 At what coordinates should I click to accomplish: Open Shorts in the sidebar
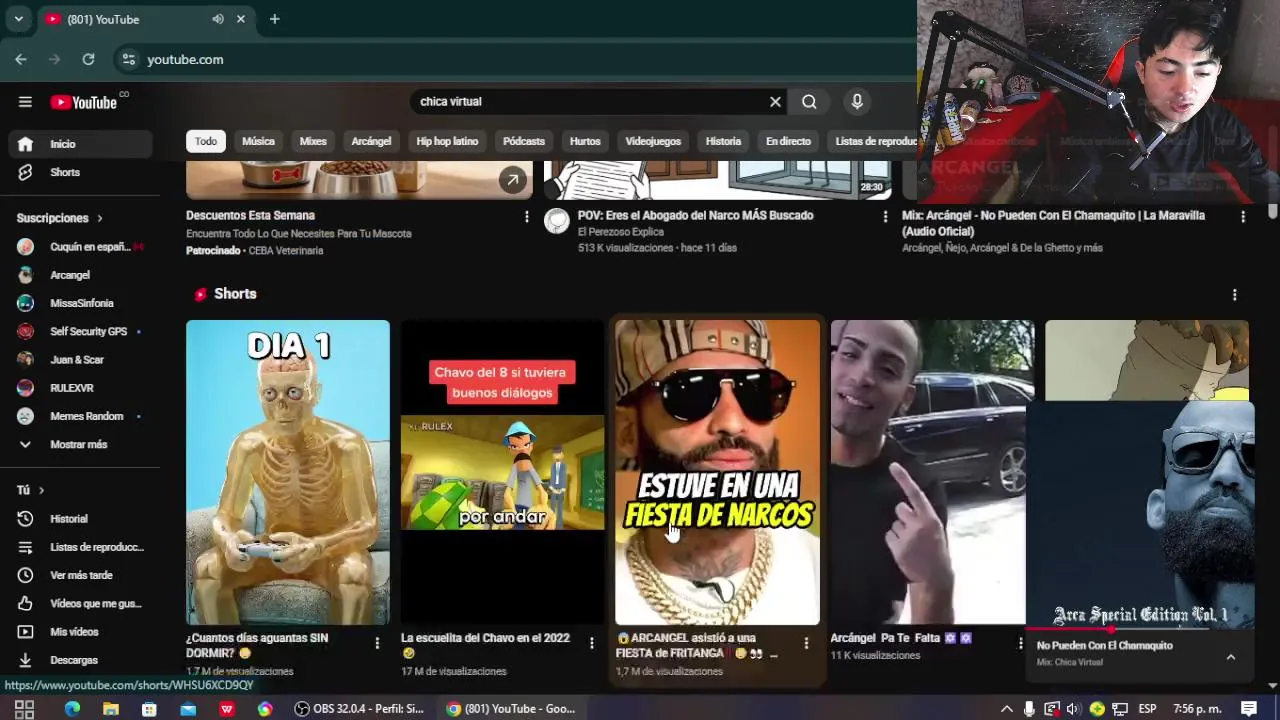(80, 172)
